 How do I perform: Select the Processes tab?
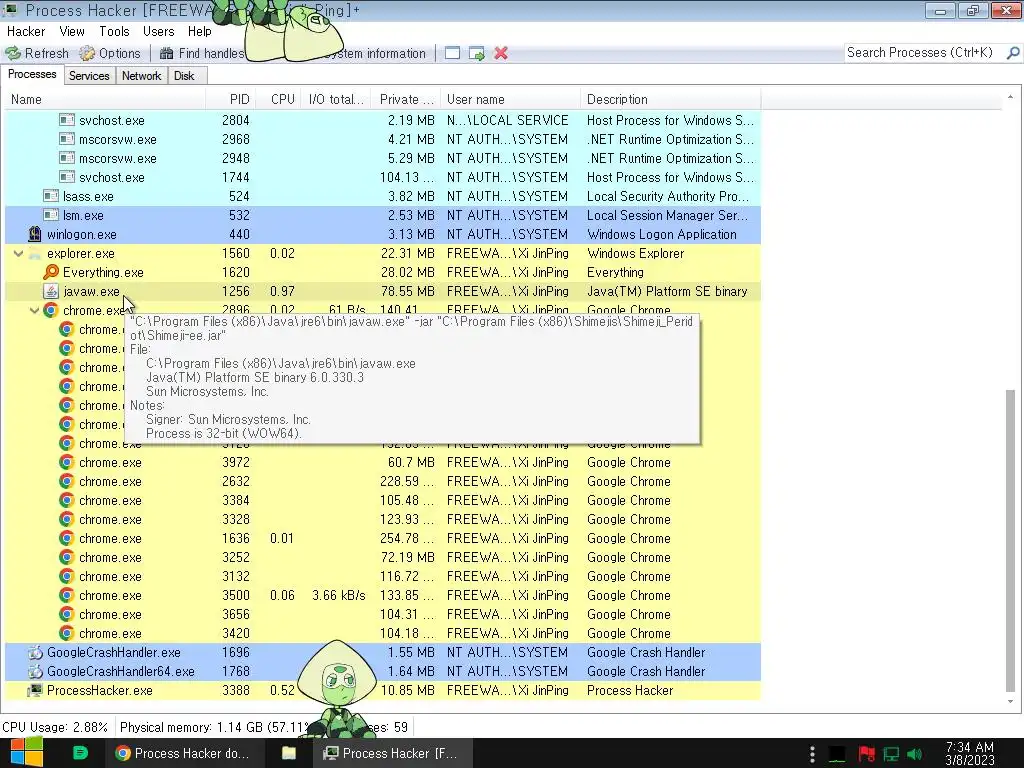[x=32, y=74]
